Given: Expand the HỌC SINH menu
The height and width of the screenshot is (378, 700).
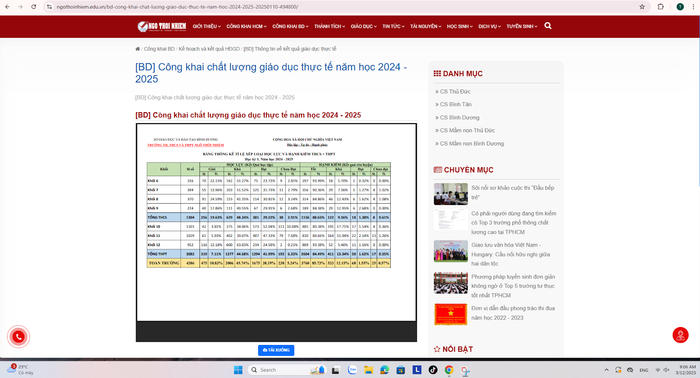Looking at the screenshot, I should click(x=459, y=26).
